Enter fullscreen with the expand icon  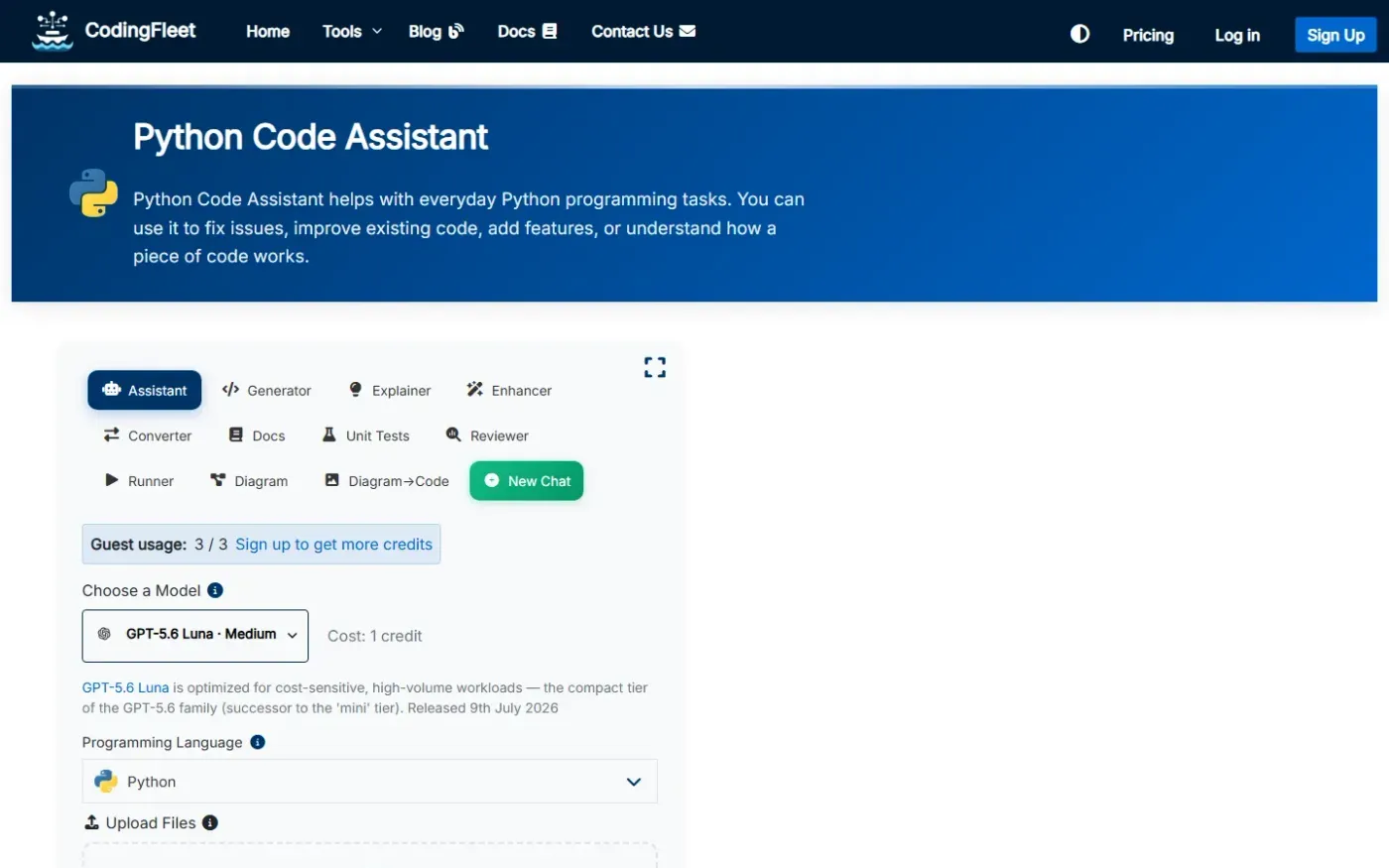(x=655, y=368)
